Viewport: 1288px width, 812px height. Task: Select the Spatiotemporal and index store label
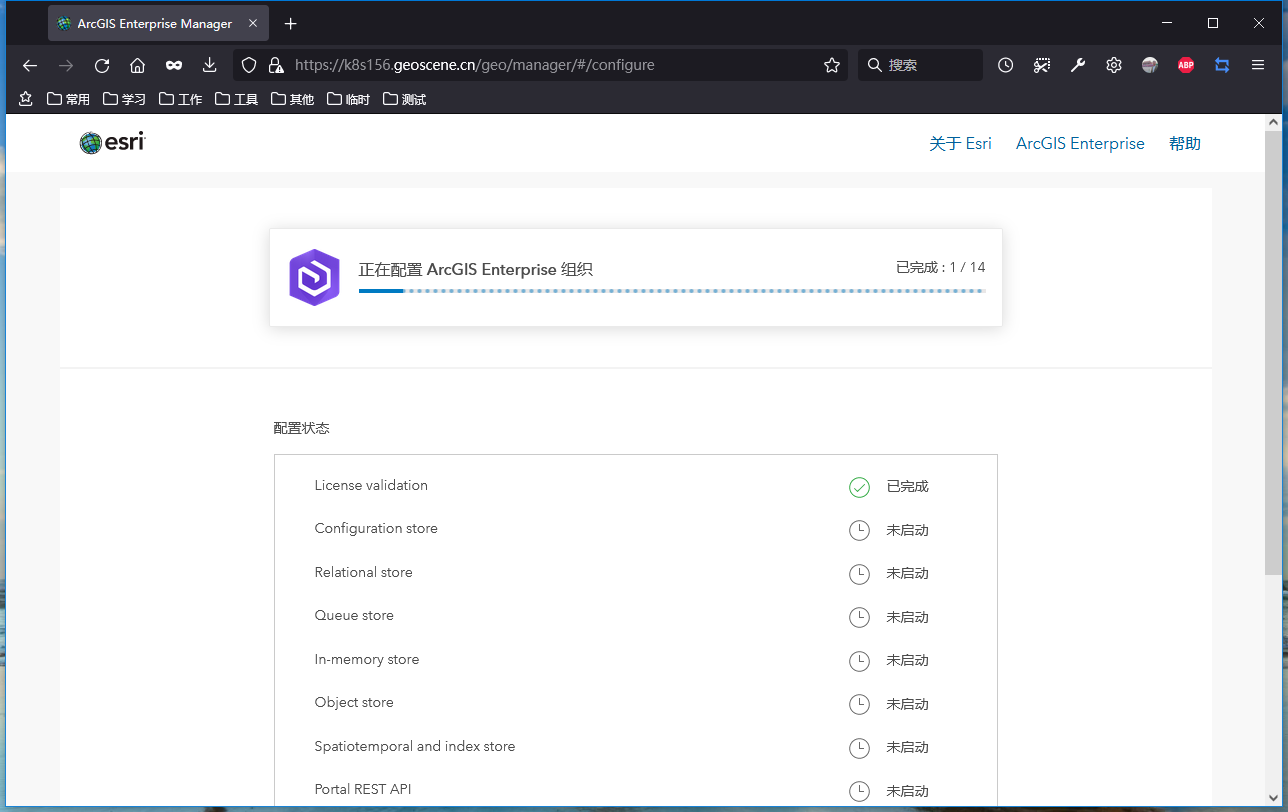pos(415,746)
